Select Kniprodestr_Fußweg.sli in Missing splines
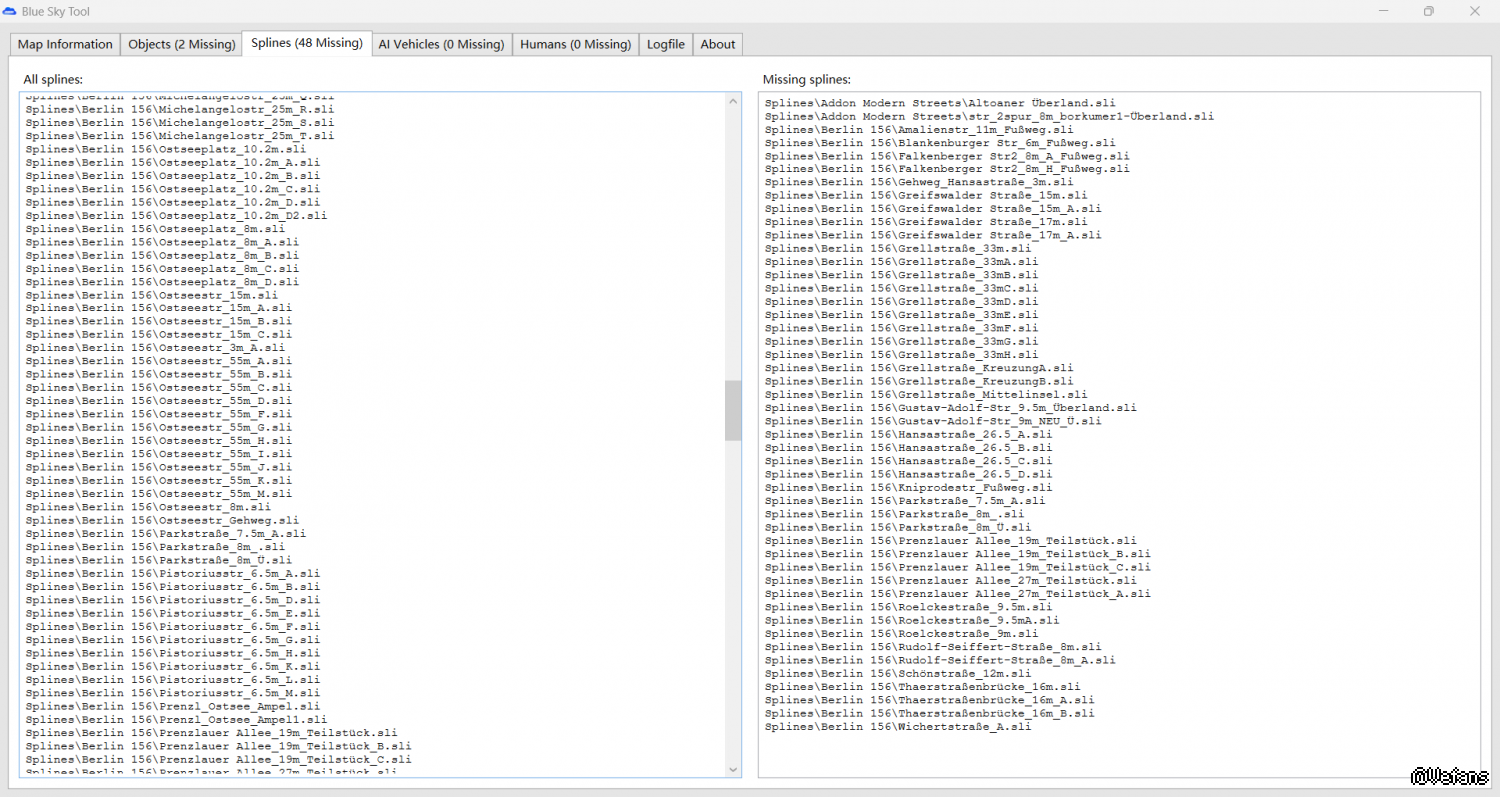Viewport: 1500px width, 797px height. [908, 487]
